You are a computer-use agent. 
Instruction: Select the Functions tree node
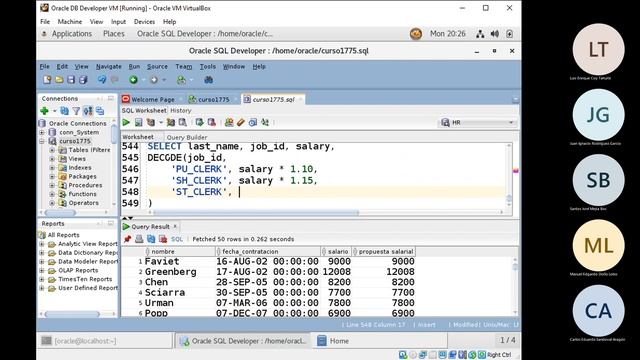pos(82,194)
